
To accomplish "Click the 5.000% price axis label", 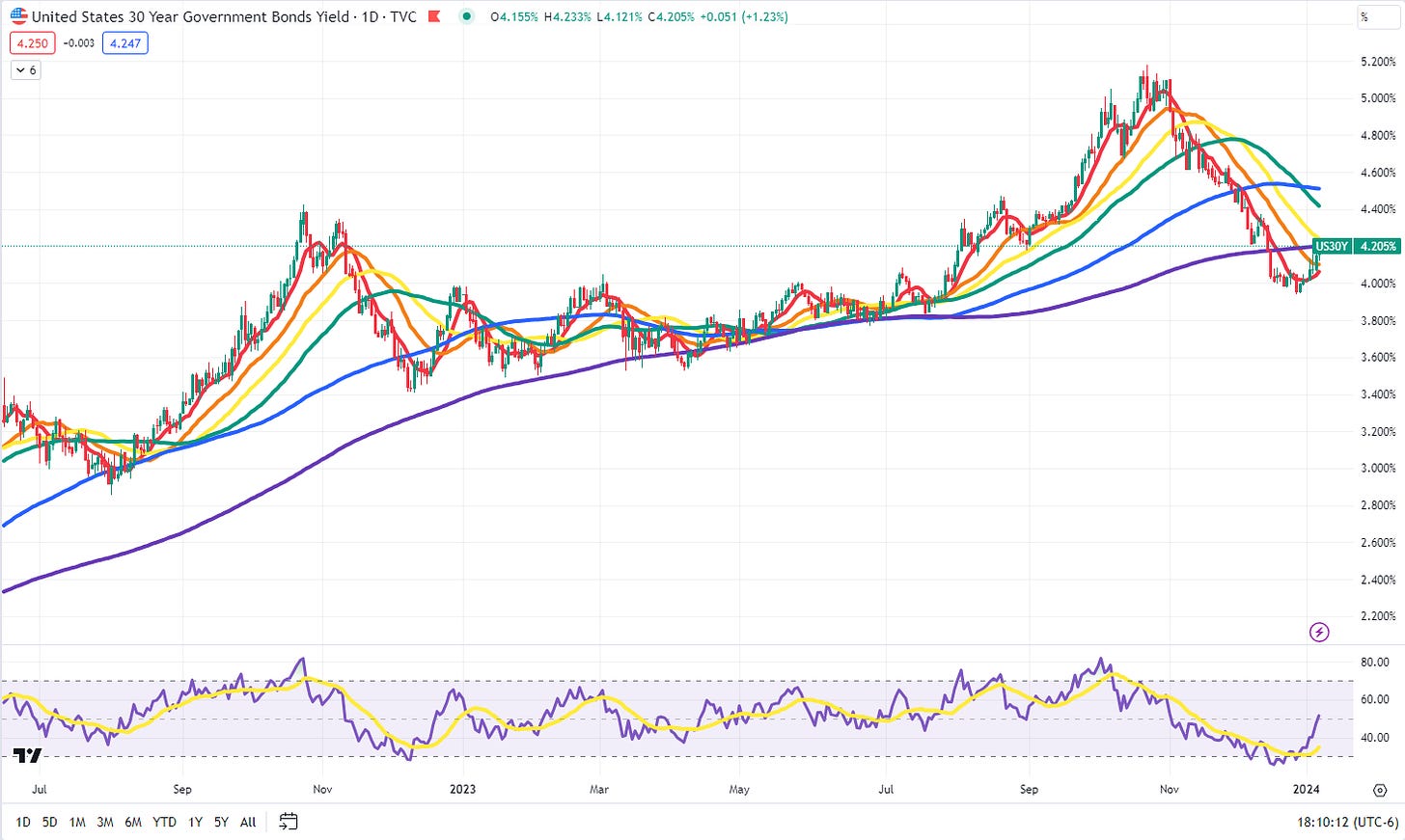I will click(1377, 98).
